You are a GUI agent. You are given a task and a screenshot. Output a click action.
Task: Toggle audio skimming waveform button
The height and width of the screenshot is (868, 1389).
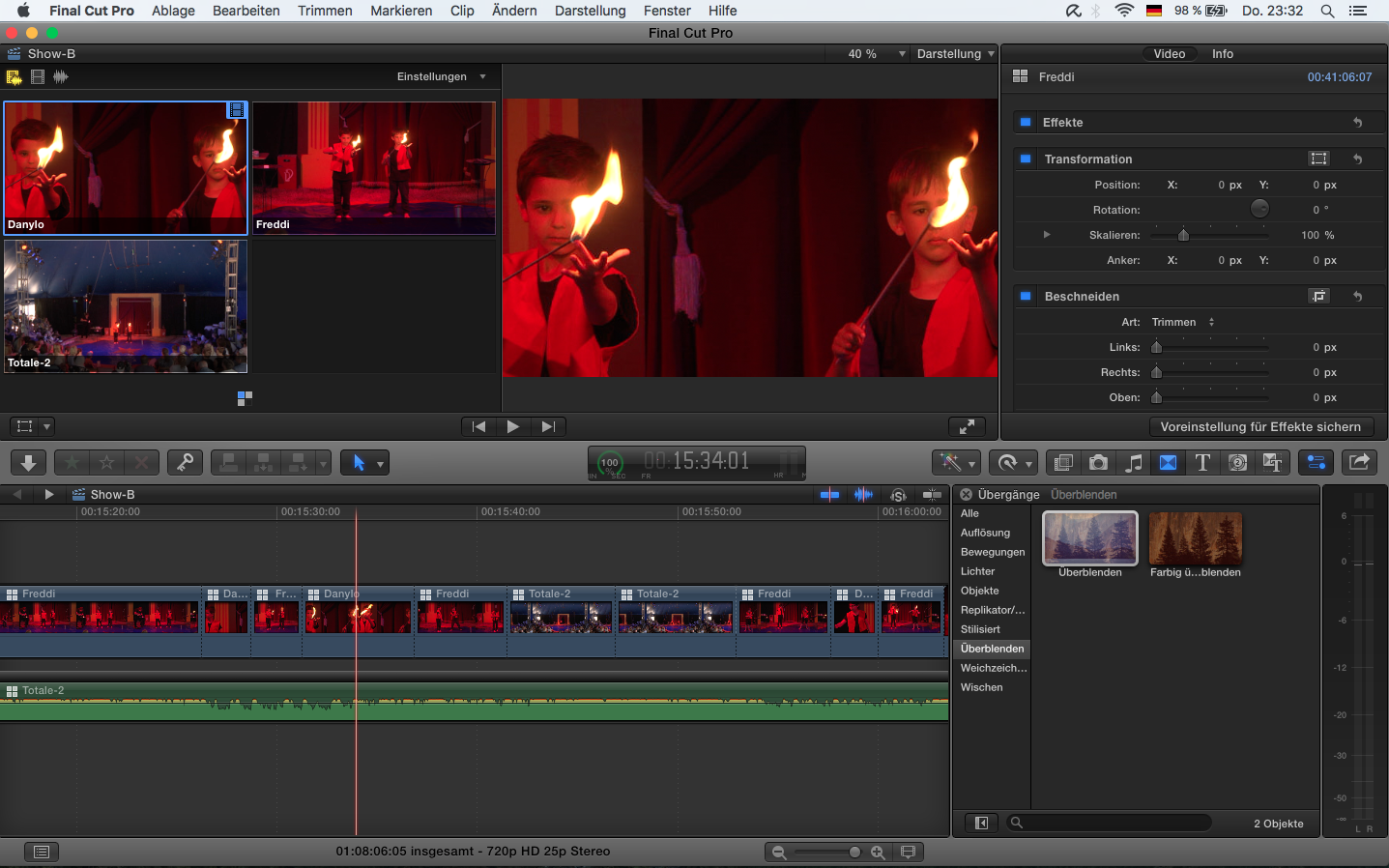tap(863, 495)
